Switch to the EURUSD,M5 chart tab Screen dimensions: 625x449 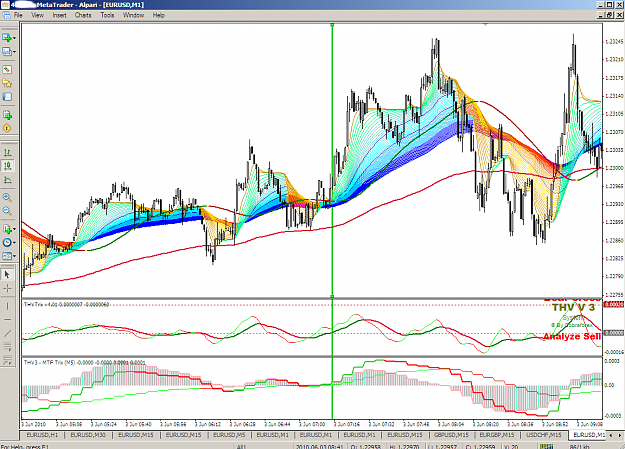pos(229,435)
